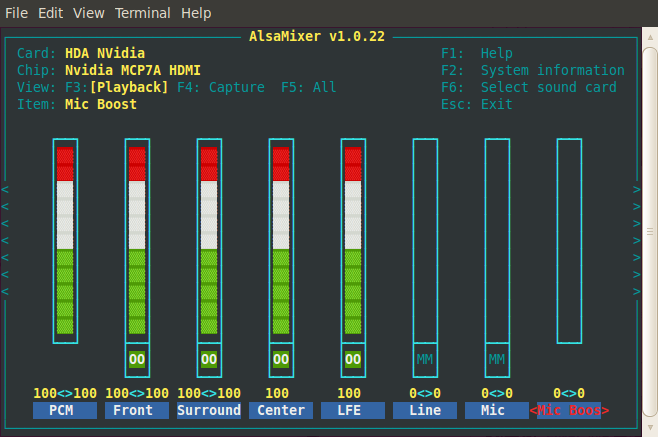Unmute the Line channel MM indicator
The image size is (658, 437).
(x=425, y=358)
